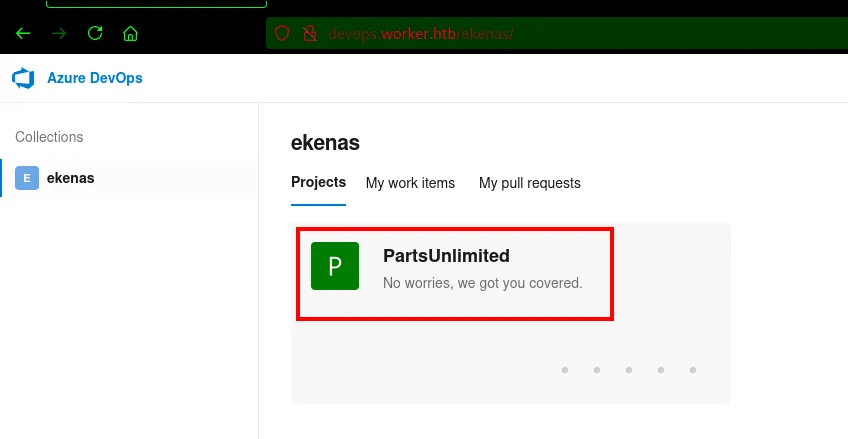Viewport: 848px width, 439px height.
Task: Click the 'No worries, we got you covered' description
Action: [x=482, y=283]
